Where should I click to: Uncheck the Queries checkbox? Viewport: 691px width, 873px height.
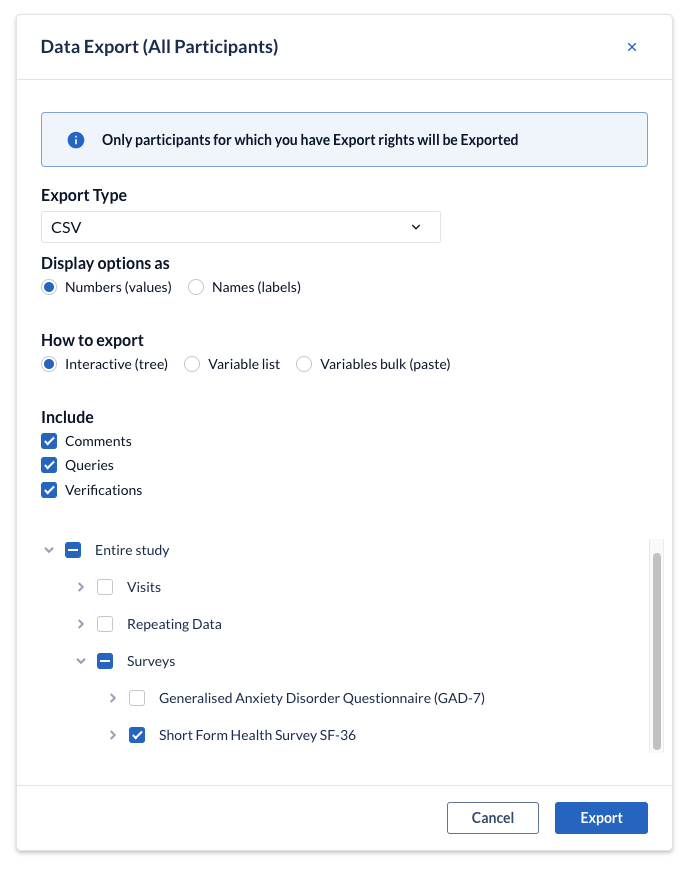pyautogui.click(x=49, y=465)
